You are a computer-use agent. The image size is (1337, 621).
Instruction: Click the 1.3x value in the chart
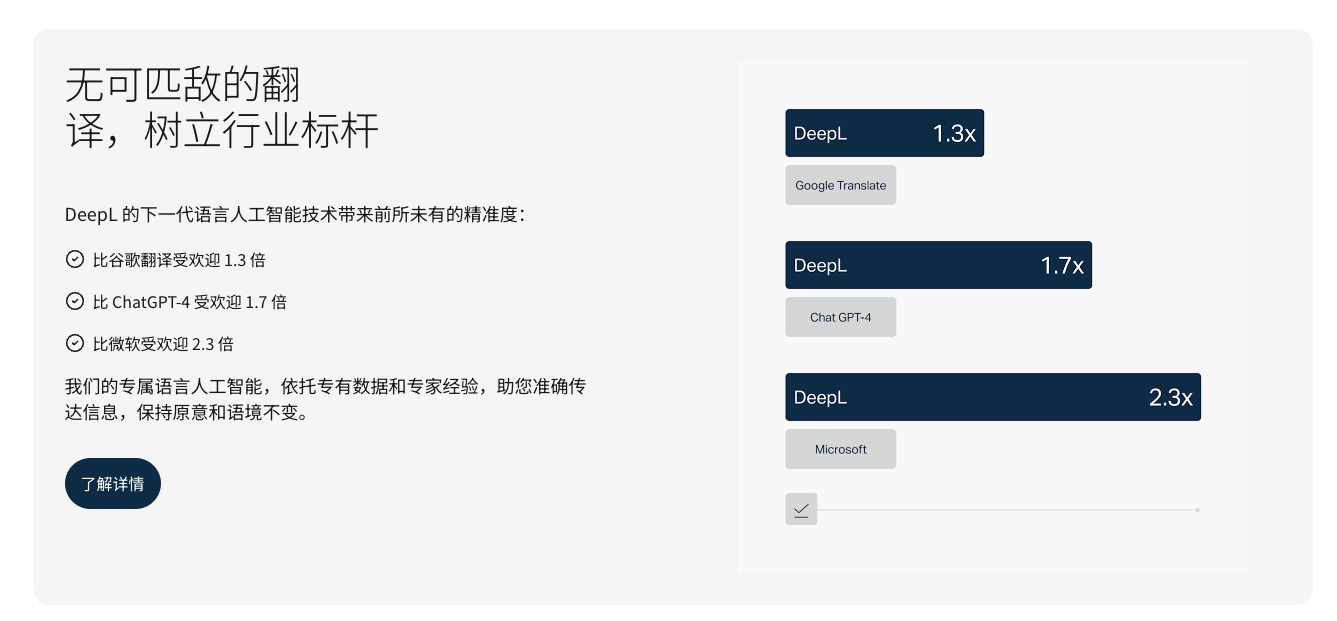point(954,134)
